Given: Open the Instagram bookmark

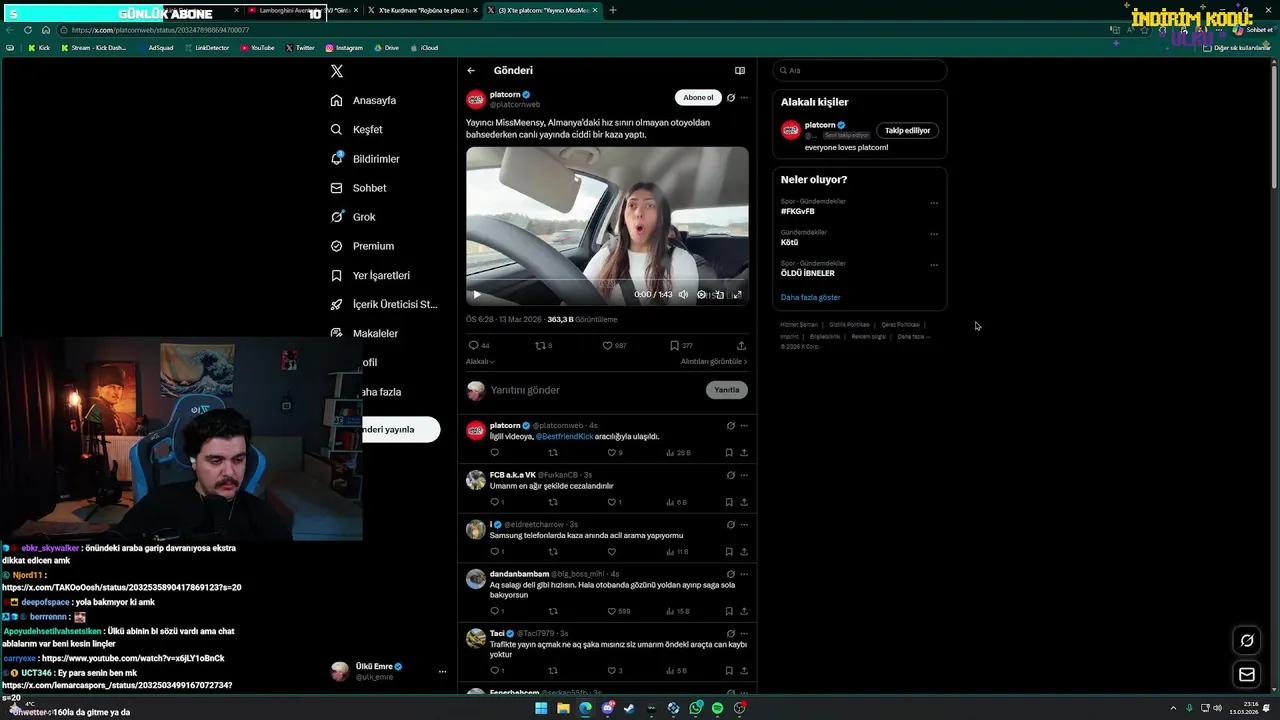Looking at the screenshot, I should coord(344,48).
